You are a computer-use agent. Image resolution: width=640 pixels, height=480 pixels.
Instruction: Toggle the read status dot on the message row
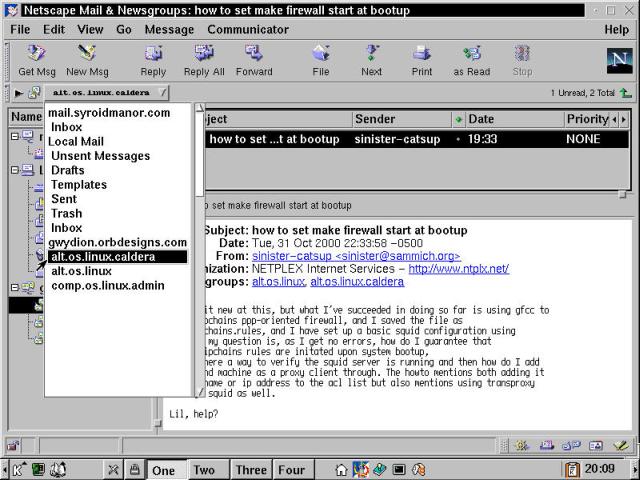click(x=458, y=140)
